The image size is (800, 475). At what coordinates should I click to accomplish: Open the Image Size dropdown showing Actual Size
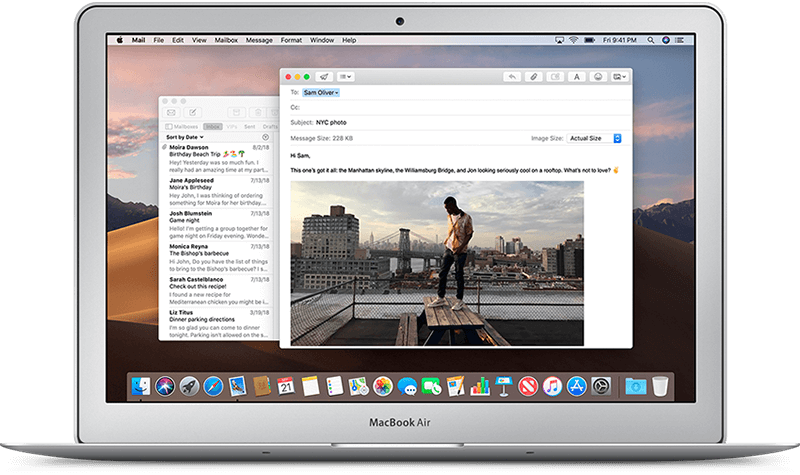pos(594,137)
